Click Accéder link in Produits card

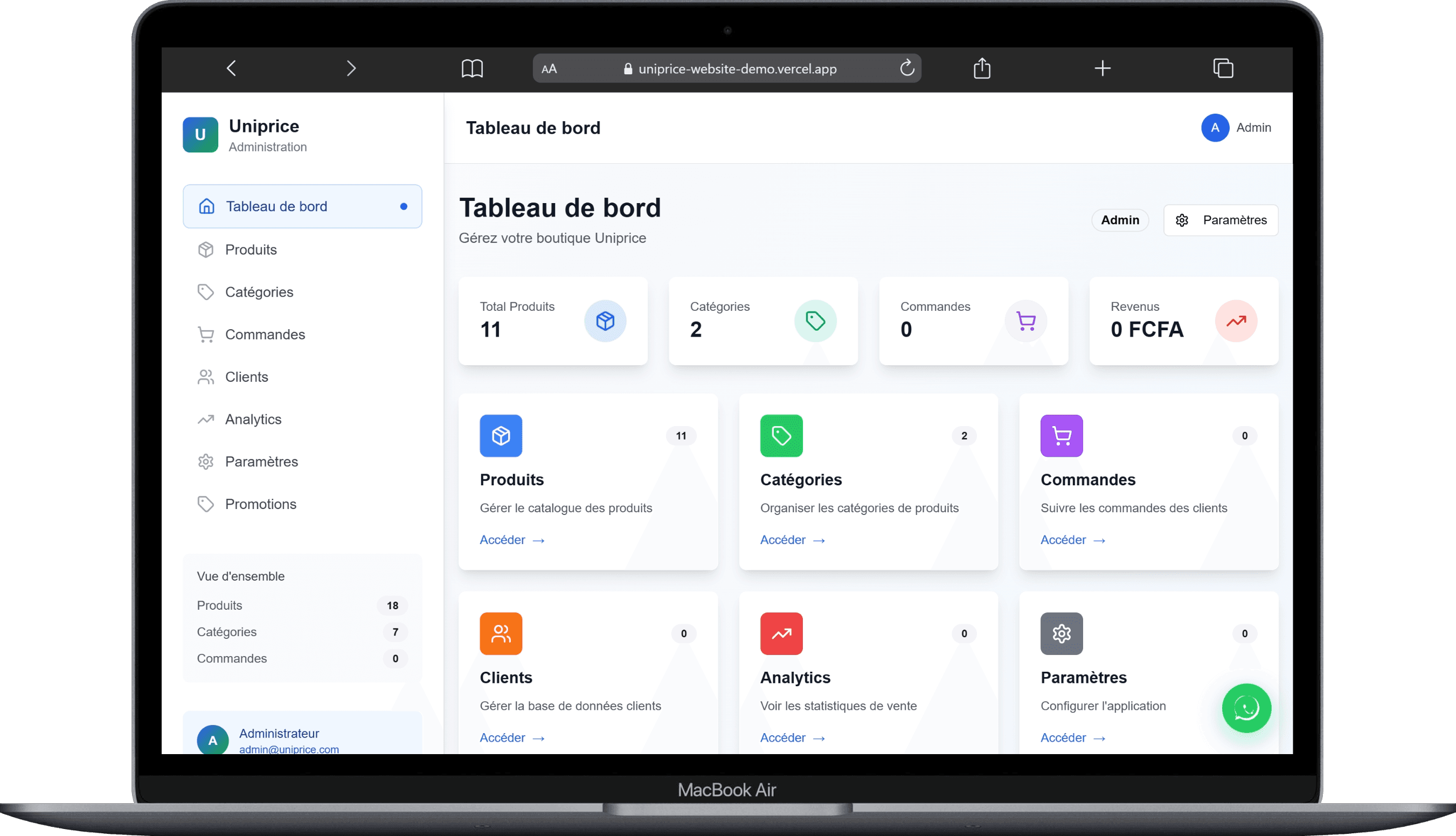point(512,540)
